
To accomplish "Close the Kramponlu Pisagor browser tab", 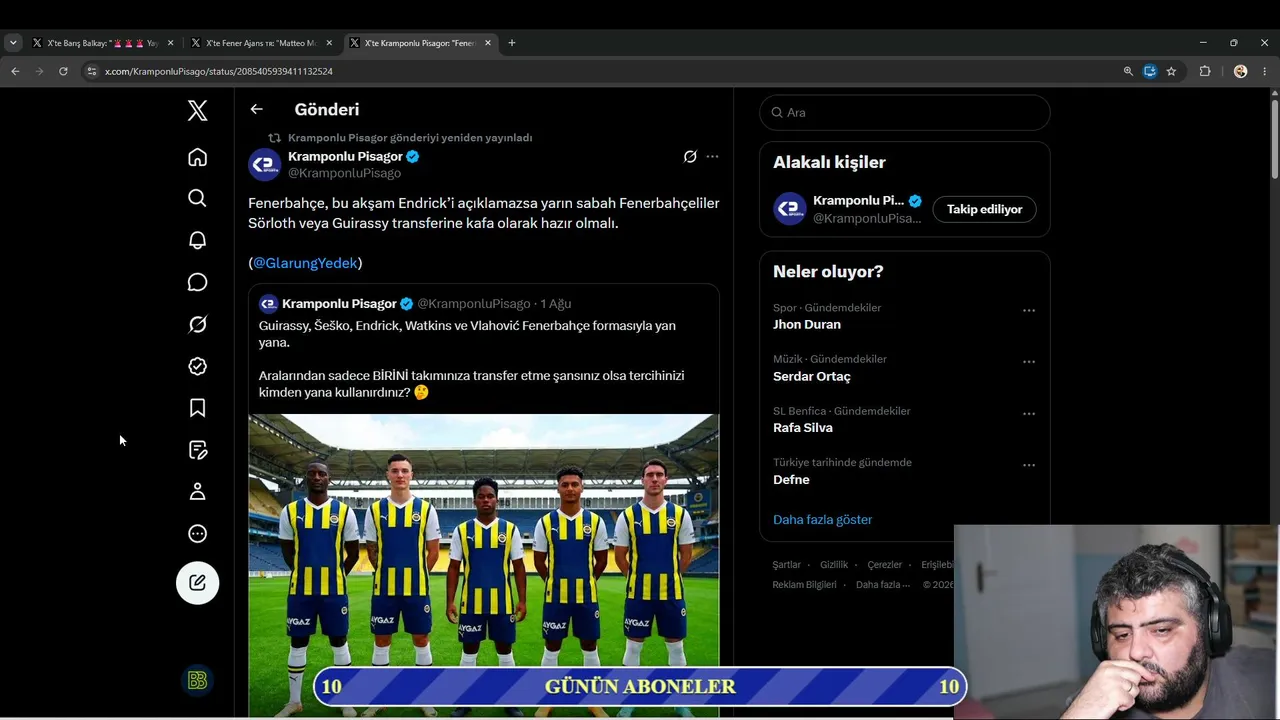I will click(x=488, y=43).
